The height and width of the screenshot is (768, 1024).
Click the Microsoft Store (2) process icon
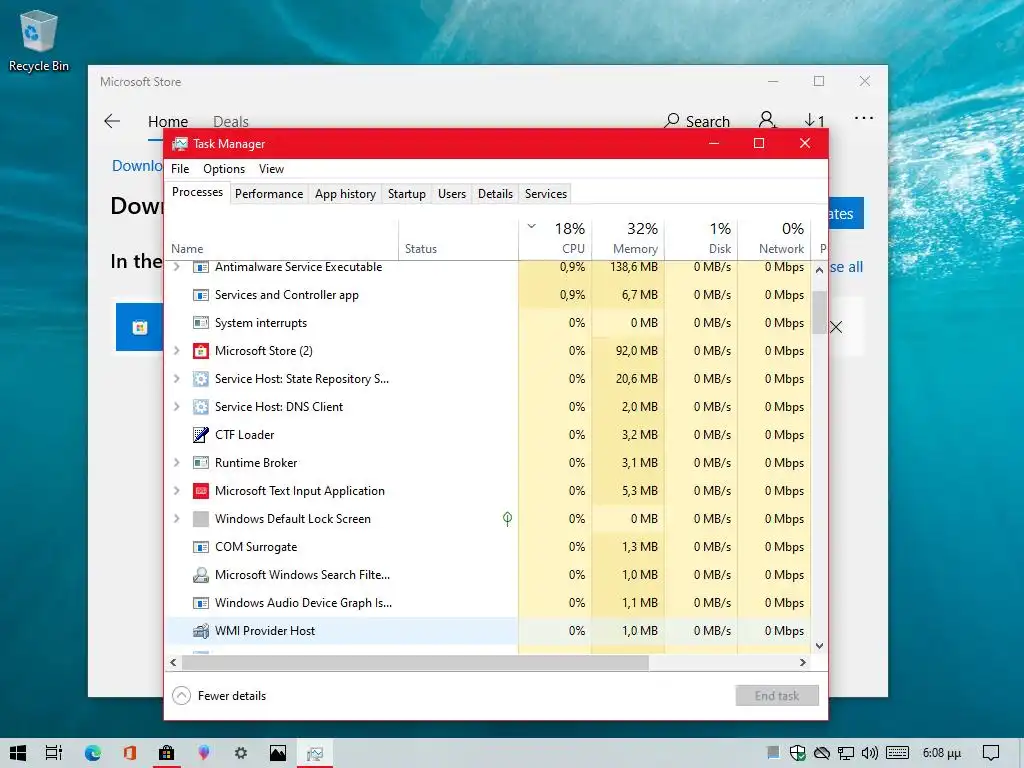(x=200, y=351)
